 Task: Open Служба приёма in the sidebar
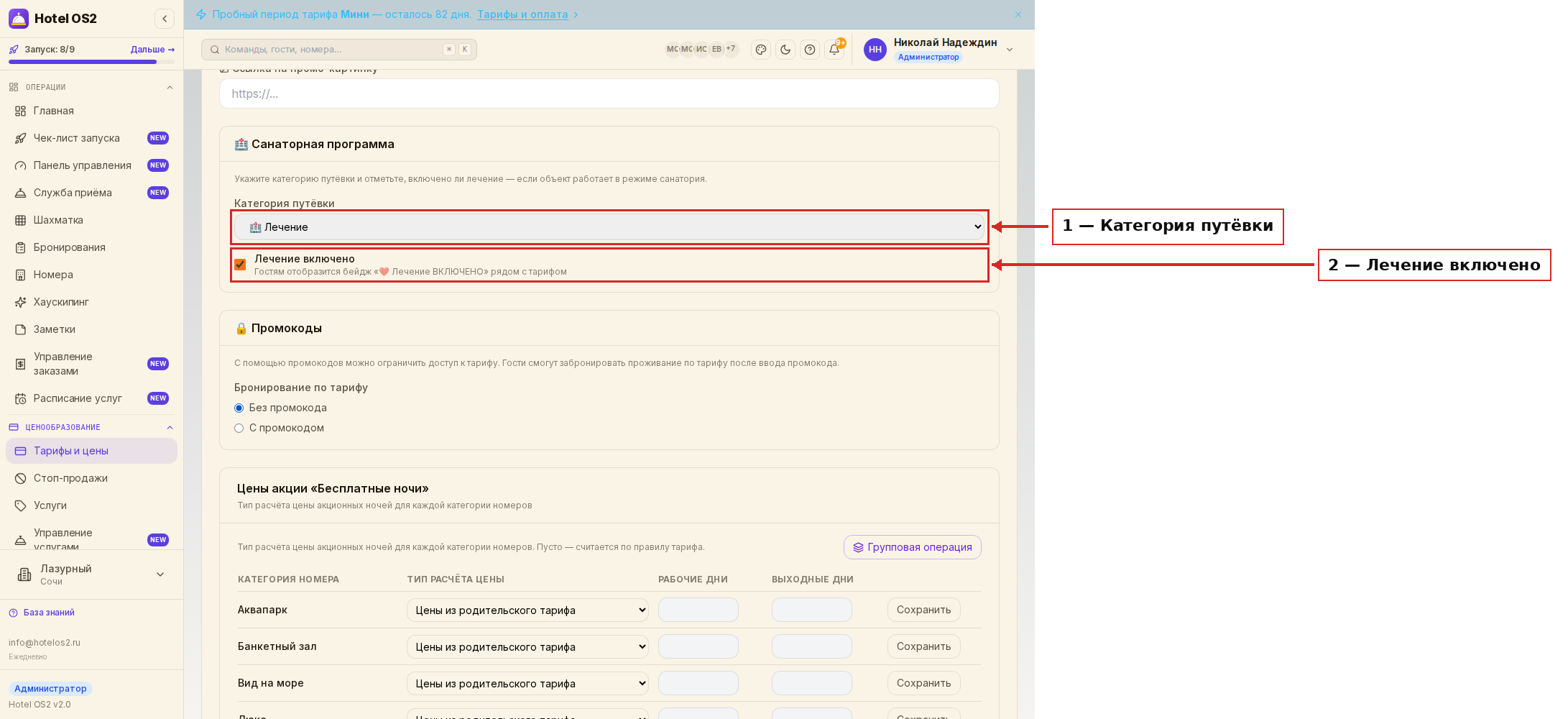coord(92,193)
